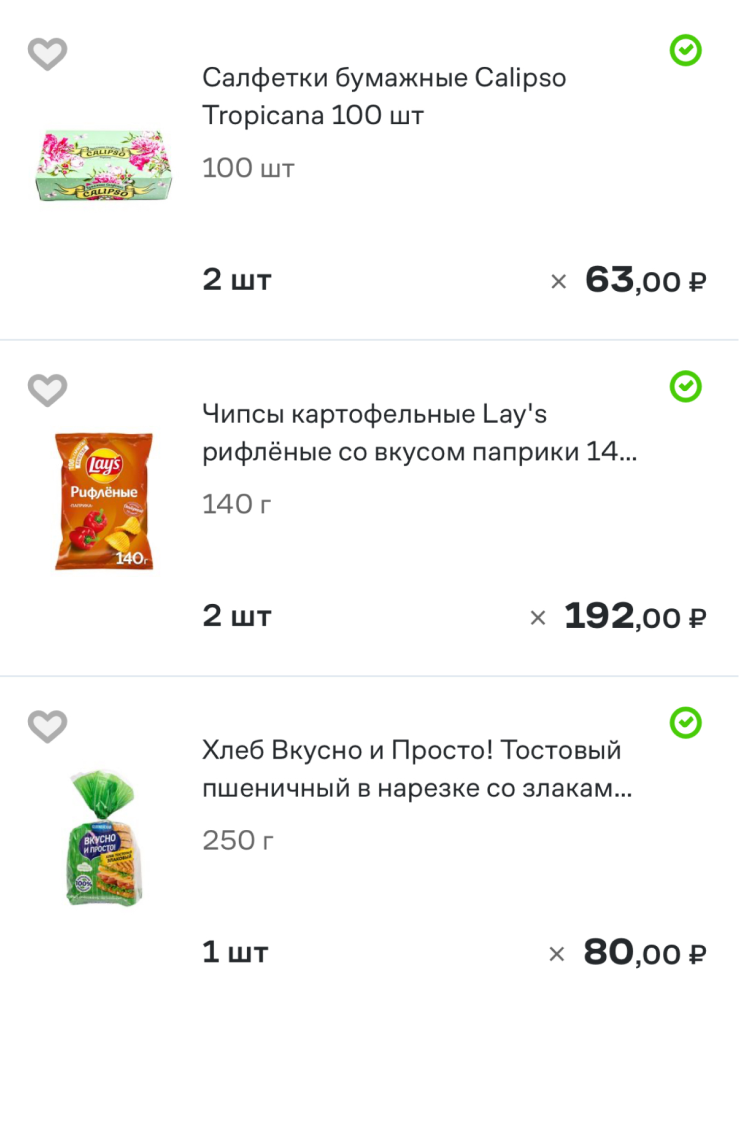Viewport: 740px width, 1138px height.
Task: Click the 140 г weight label
Action: click(237, 504)
